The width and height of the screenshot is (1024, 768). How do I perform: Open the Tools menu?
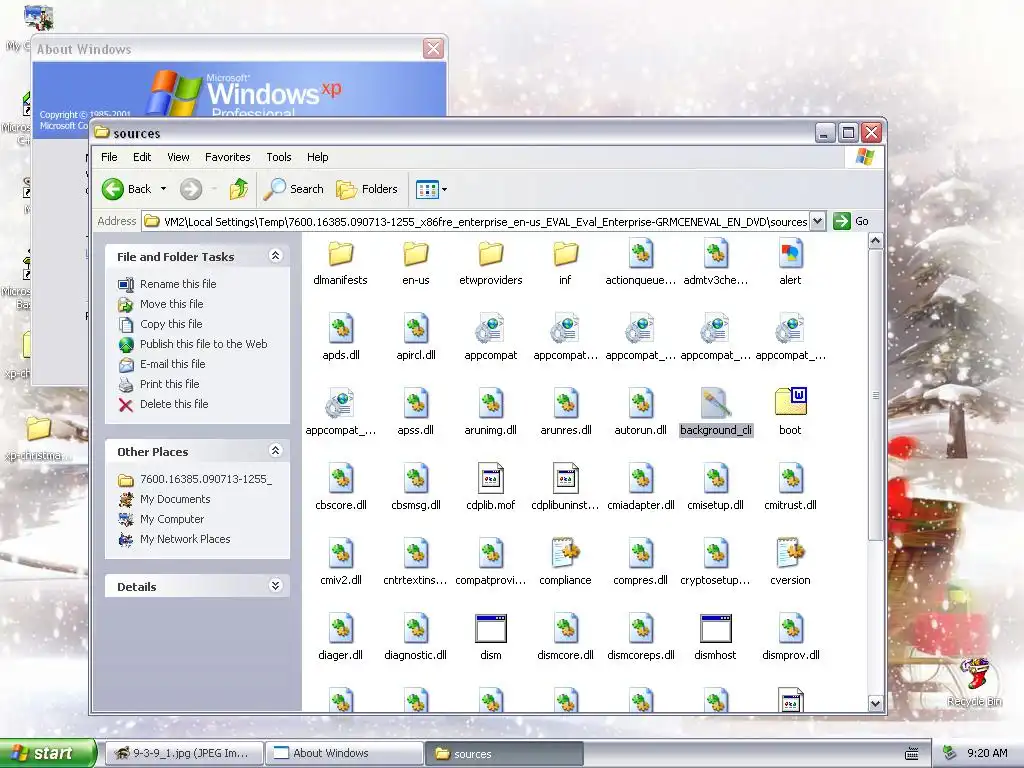tap(279, 157)
